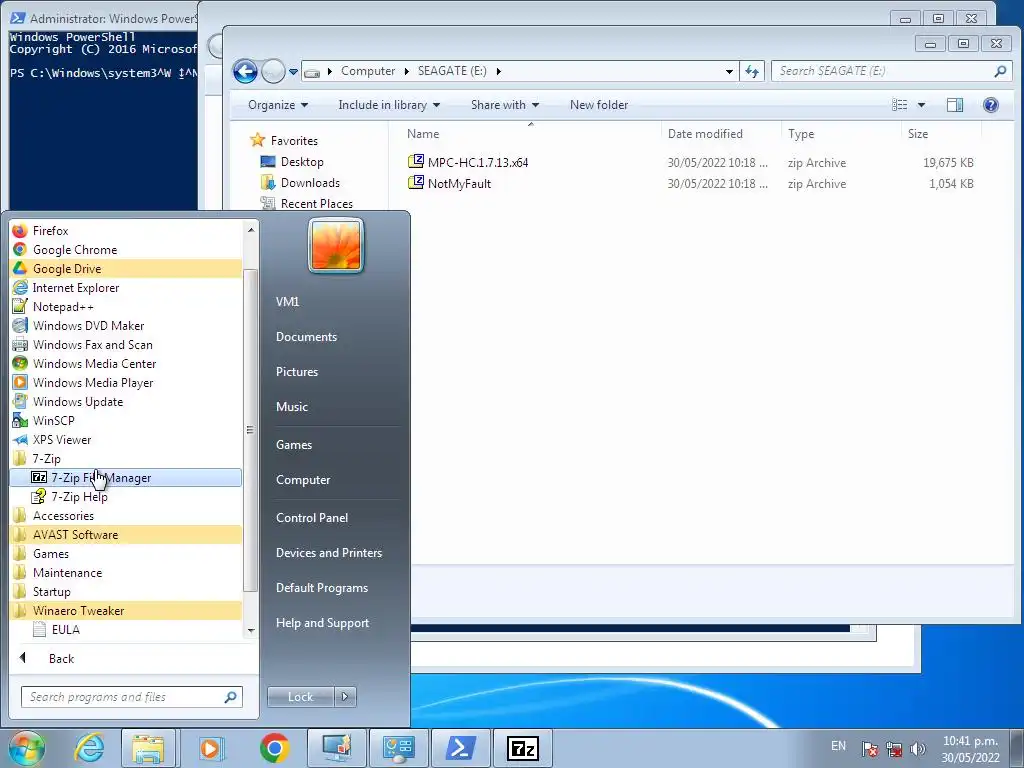The height and width of the screenshot is (768, 1024).
Task: Toggle the Explorer preview pane icon
Action: pyautogui.click(x=955, y=104)
